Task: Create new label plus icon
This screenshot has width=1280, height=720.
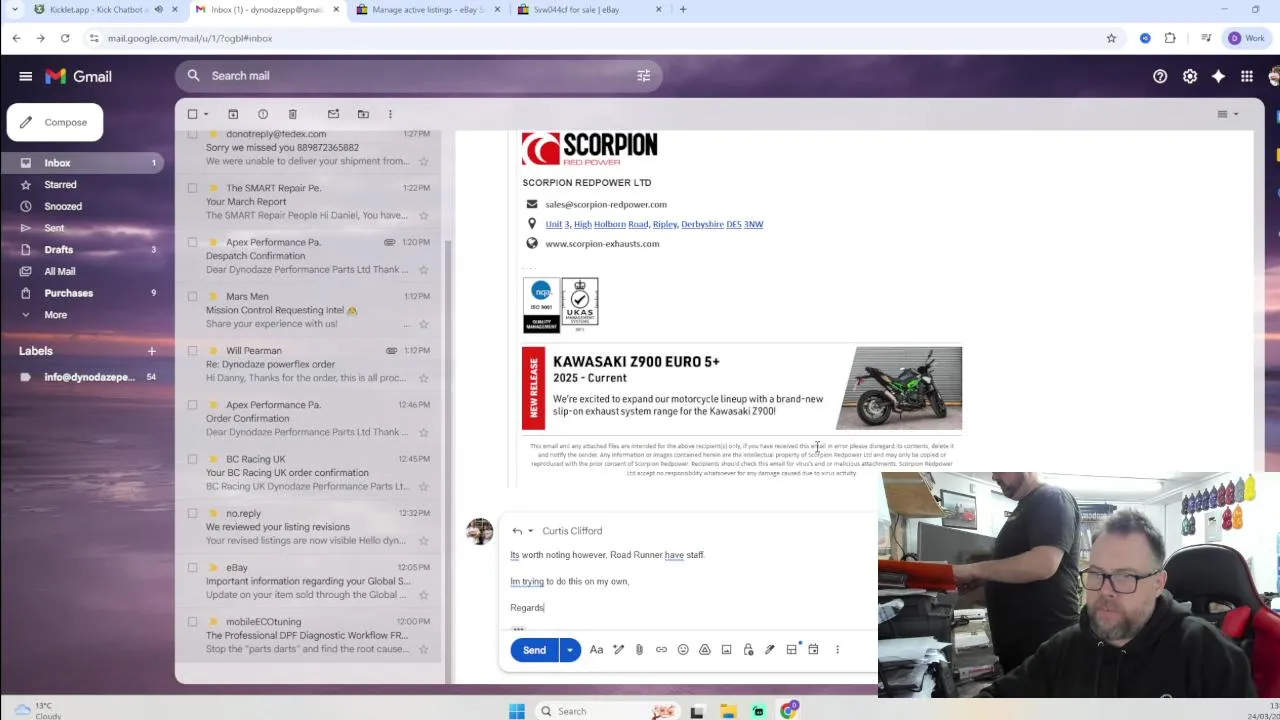Action: [x=152, y=351]
